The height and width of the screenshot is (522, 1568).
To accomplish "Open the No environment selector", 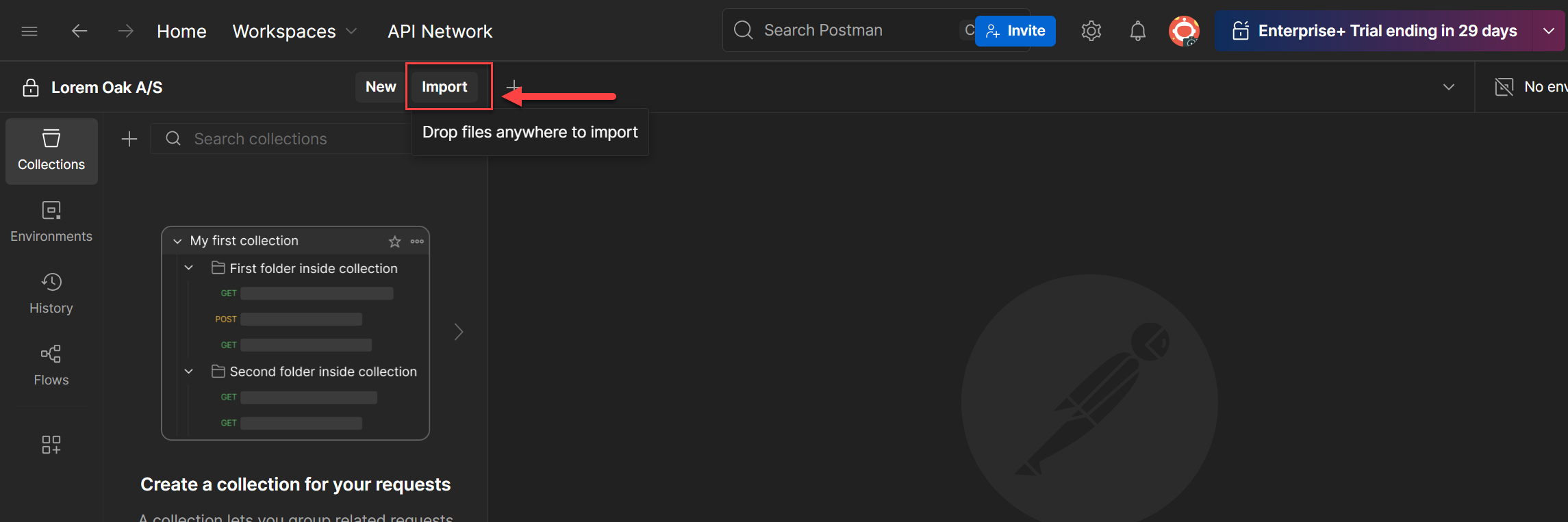I will [1531, 87].
